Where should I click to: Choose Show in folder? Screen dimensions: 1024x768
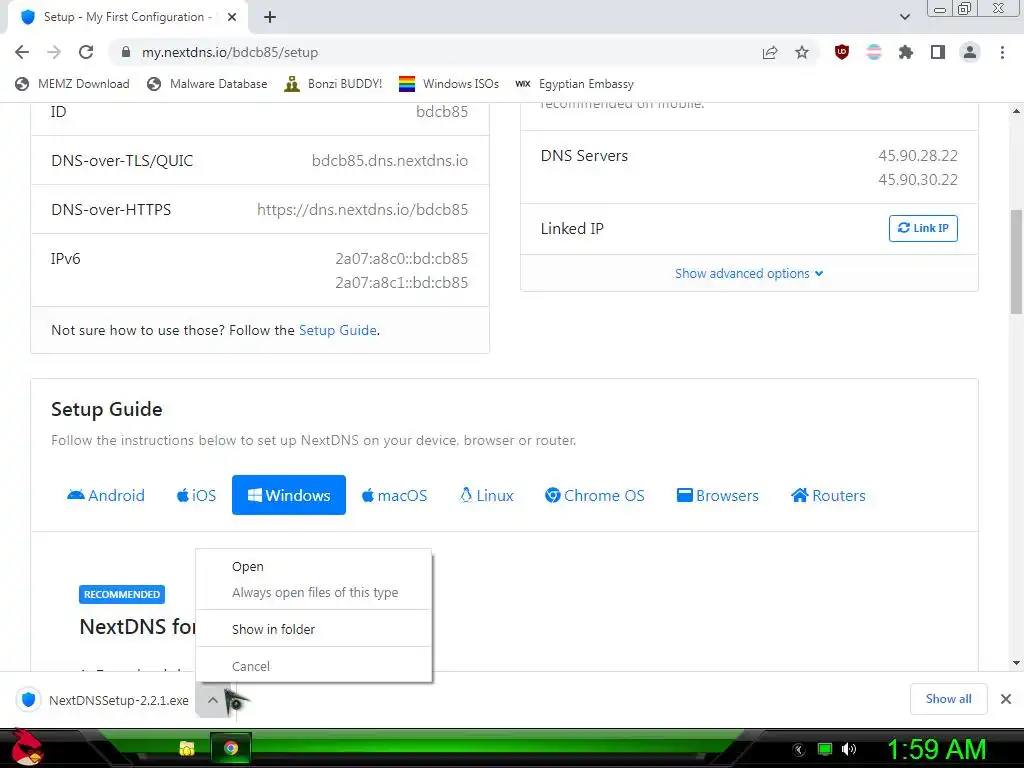click(x=313, y=629)
